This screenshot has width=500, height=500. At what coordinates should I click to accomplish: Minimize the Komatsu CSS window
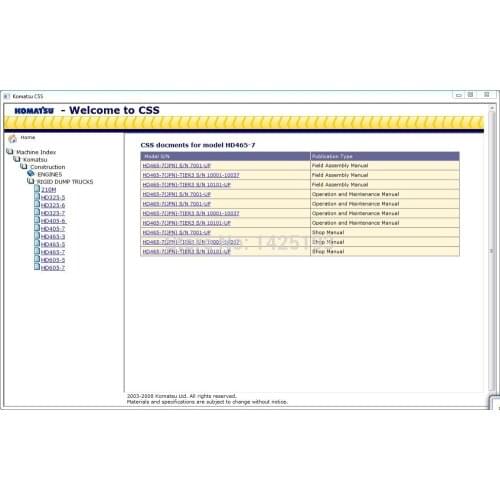pos(459,95)
